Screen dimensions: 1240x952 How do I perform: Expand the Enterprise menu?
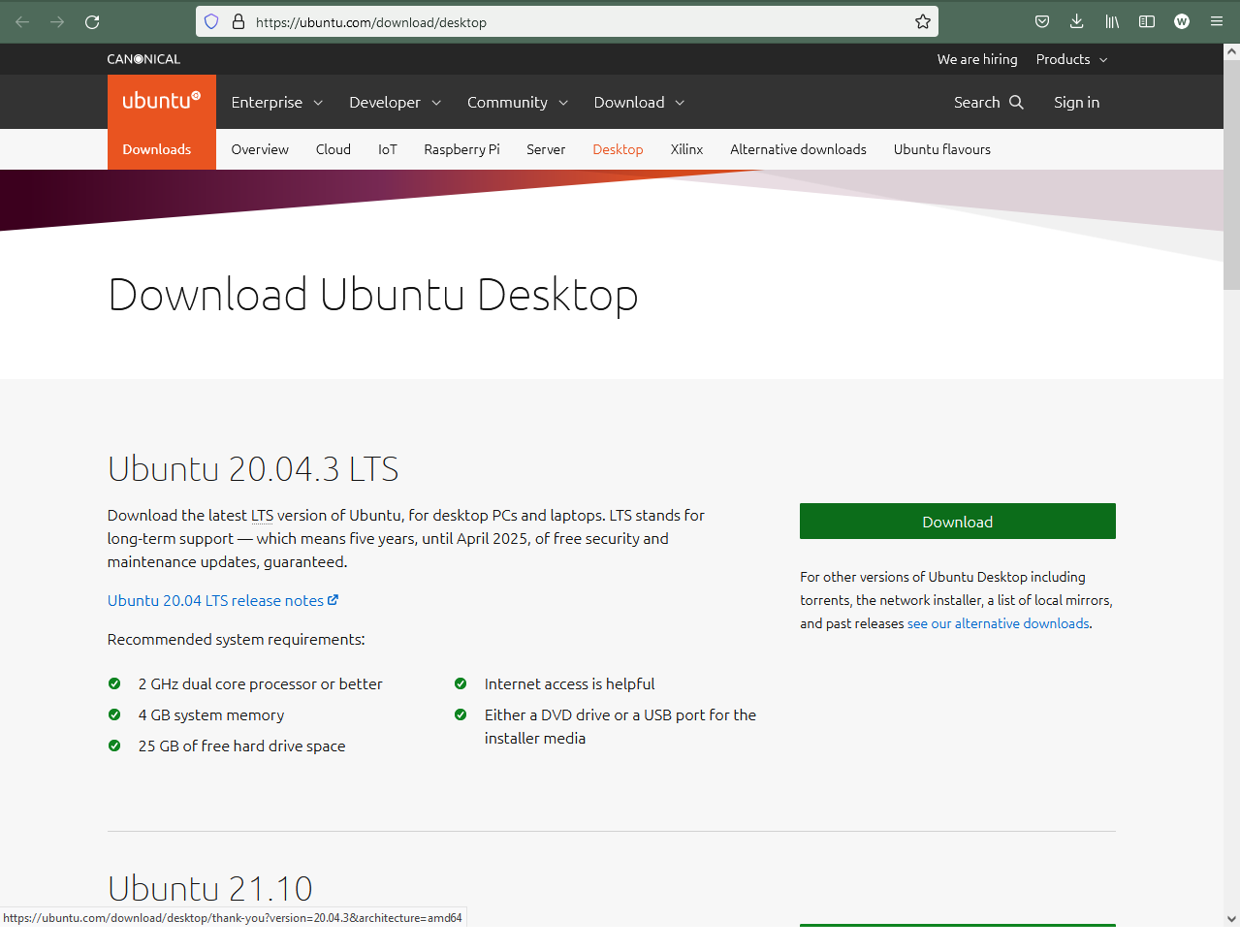click(x=277, y=102)
